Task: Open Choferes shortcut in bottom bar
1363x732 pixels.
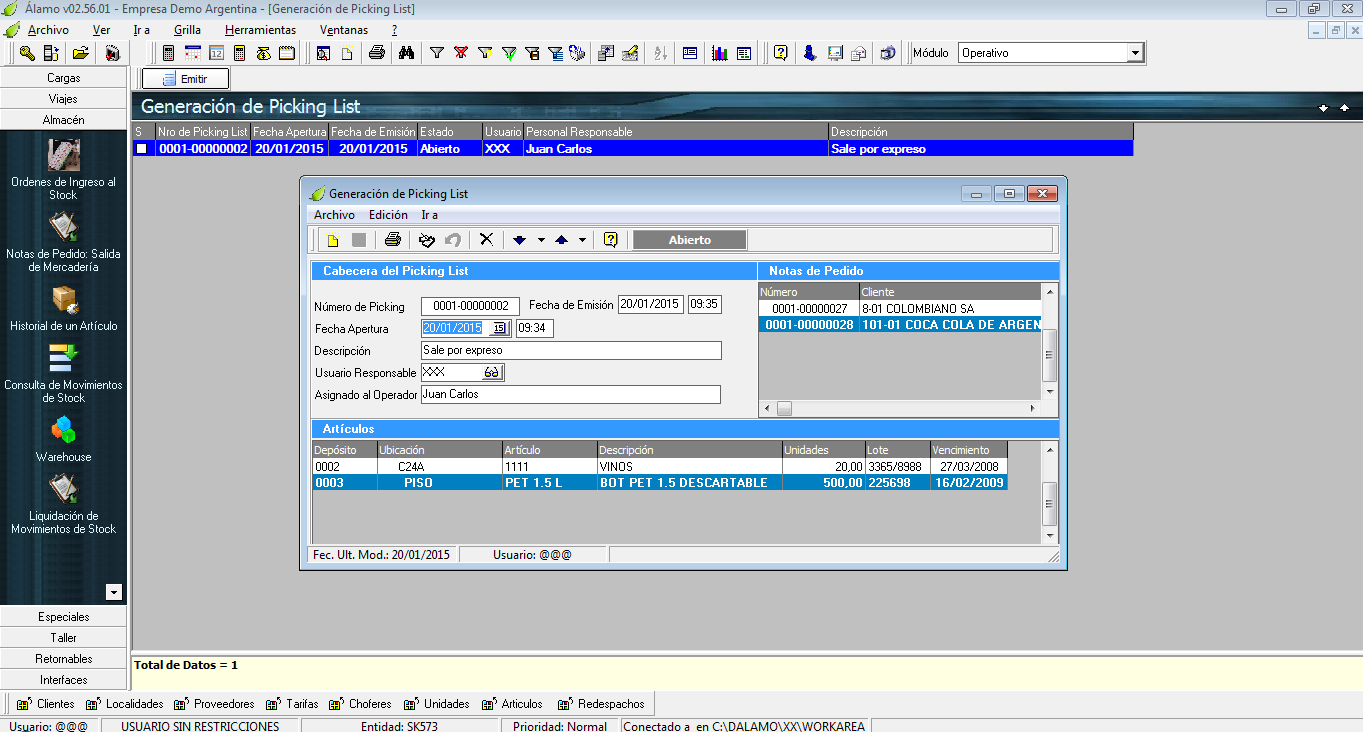Action: tap(359, 704)
